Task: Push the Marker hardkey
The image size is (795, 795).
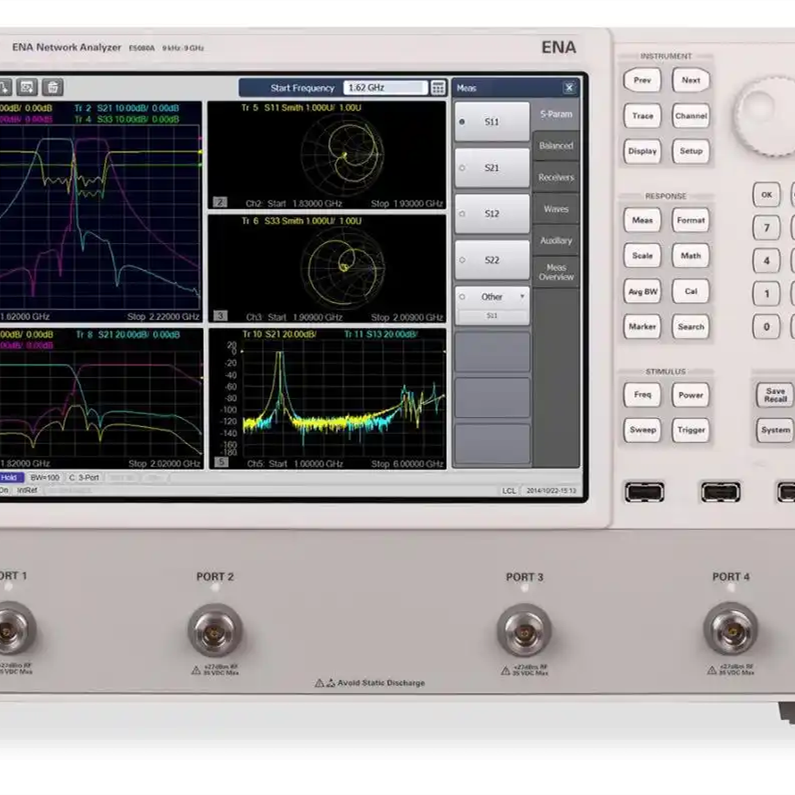Action: (x=642, y=327)
